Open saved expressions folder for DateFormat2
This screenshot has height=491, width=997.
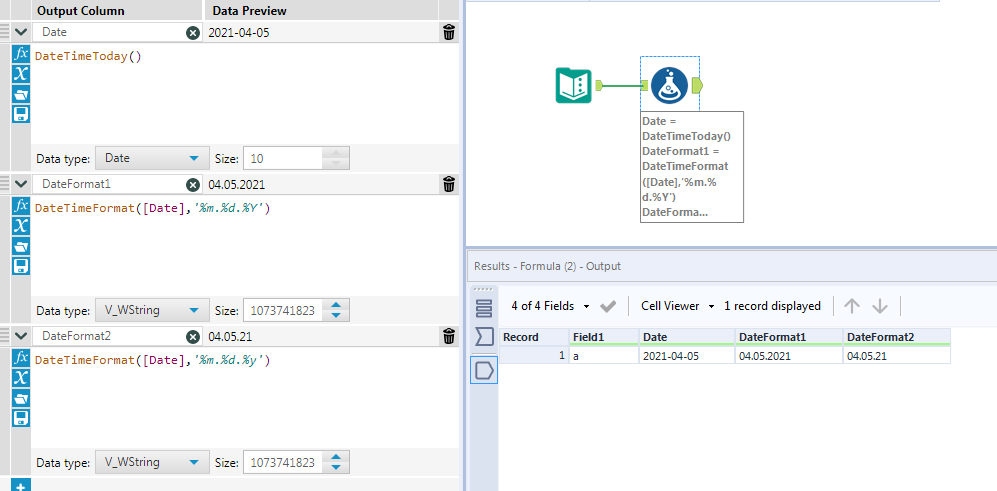pyautogui.click(x=21, y=398)
